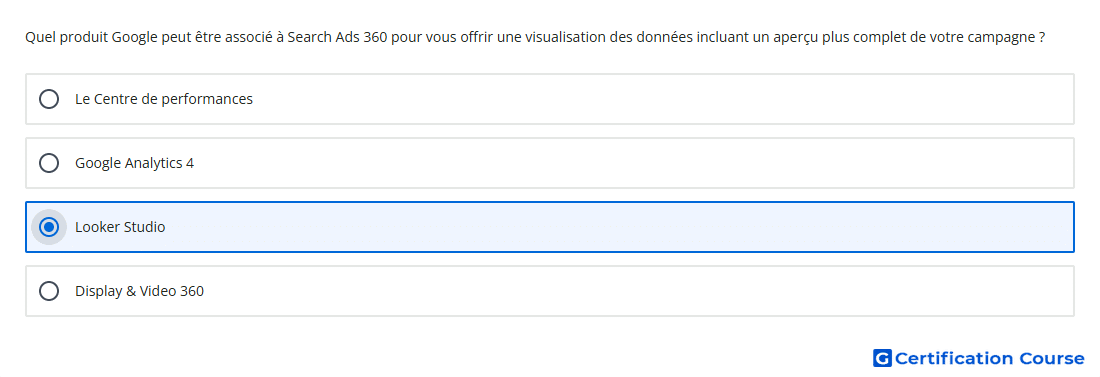Click the 'Google Analytics 4' answer label

tap(135, 163)
